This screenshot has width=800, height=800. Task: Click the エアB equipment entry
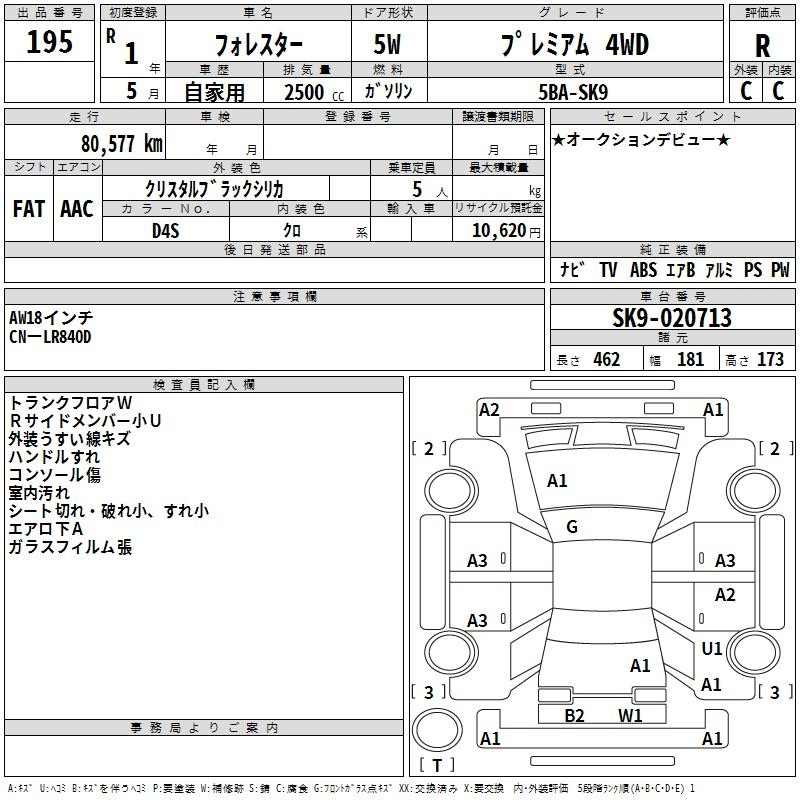tap(681, 269)
